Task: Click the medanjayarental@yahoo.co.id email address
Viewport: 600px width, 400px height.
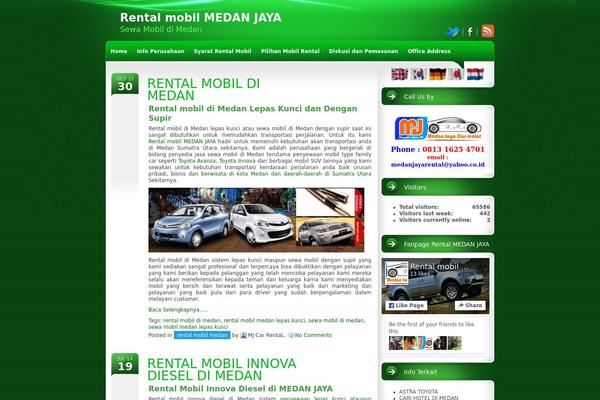Action: 438,165
